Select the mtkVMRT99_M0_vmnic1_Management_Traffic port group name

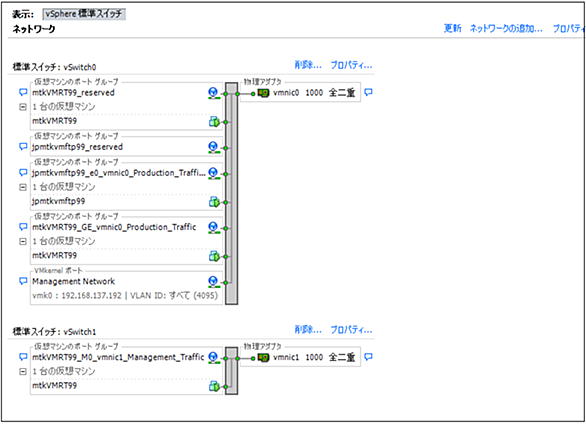tap(118, 358)
